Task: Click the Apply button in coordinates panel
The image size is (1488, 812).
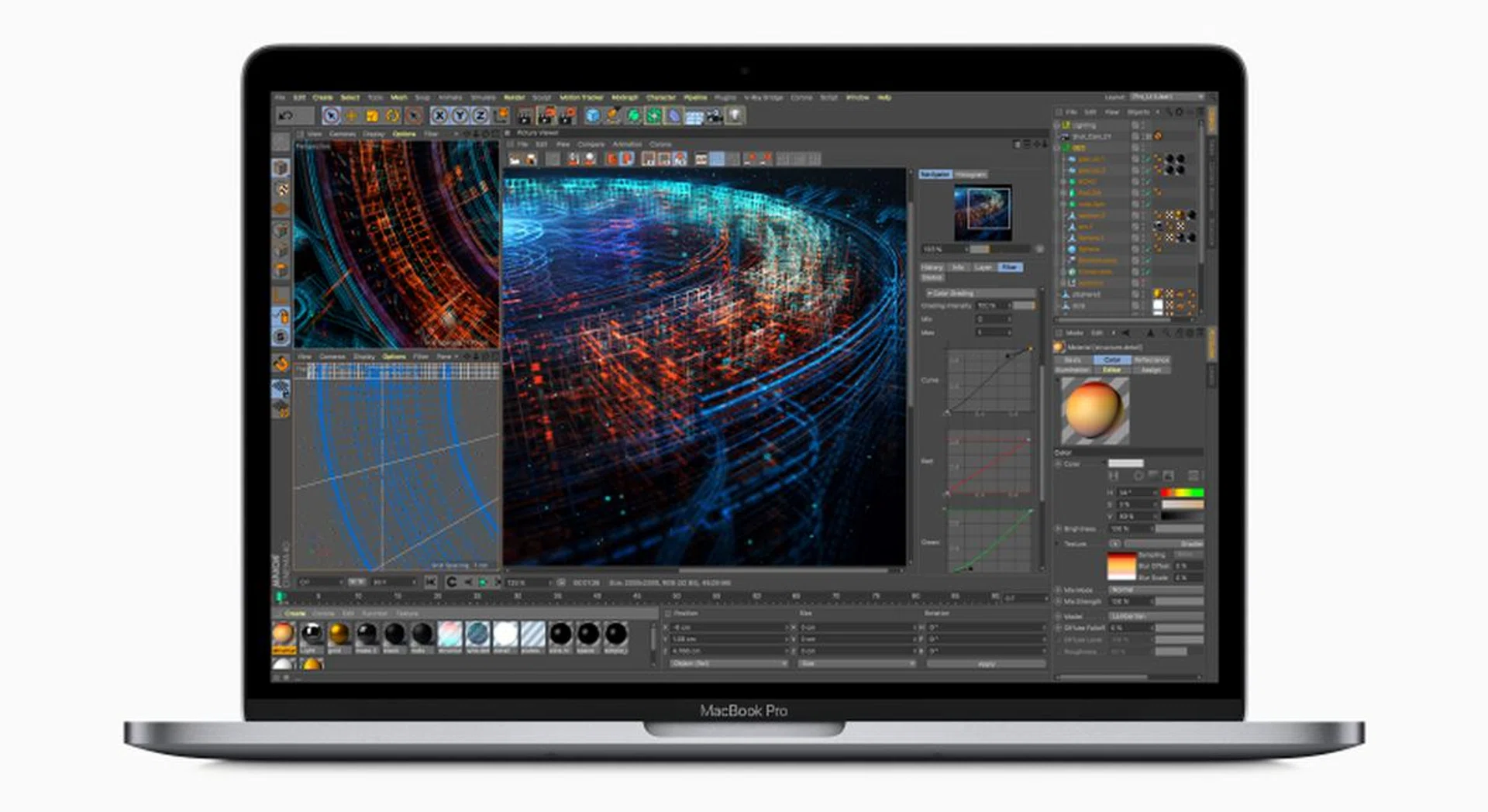Action: point(986,664)
